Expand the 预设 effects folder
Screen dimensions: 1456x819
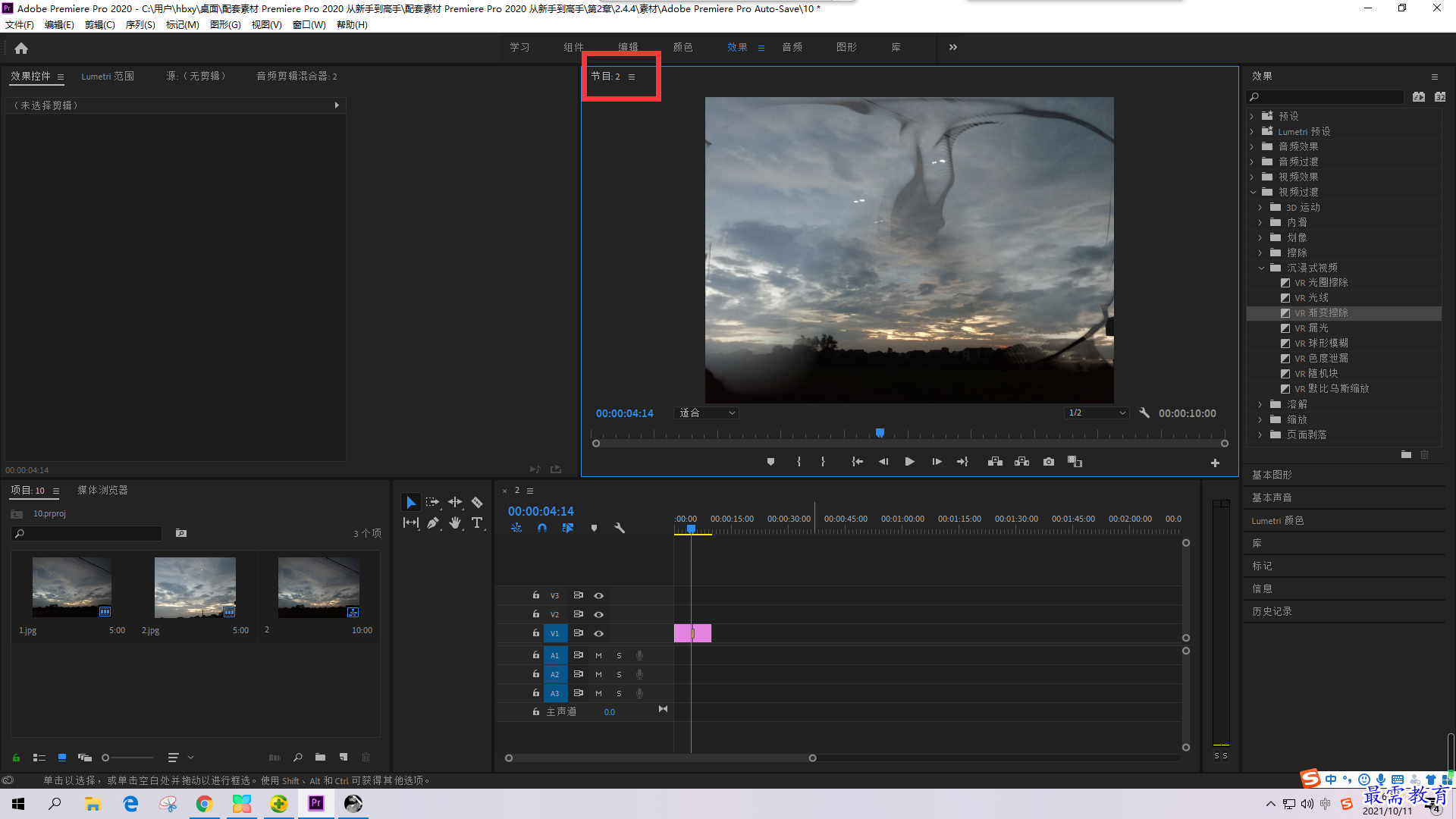1252,116
